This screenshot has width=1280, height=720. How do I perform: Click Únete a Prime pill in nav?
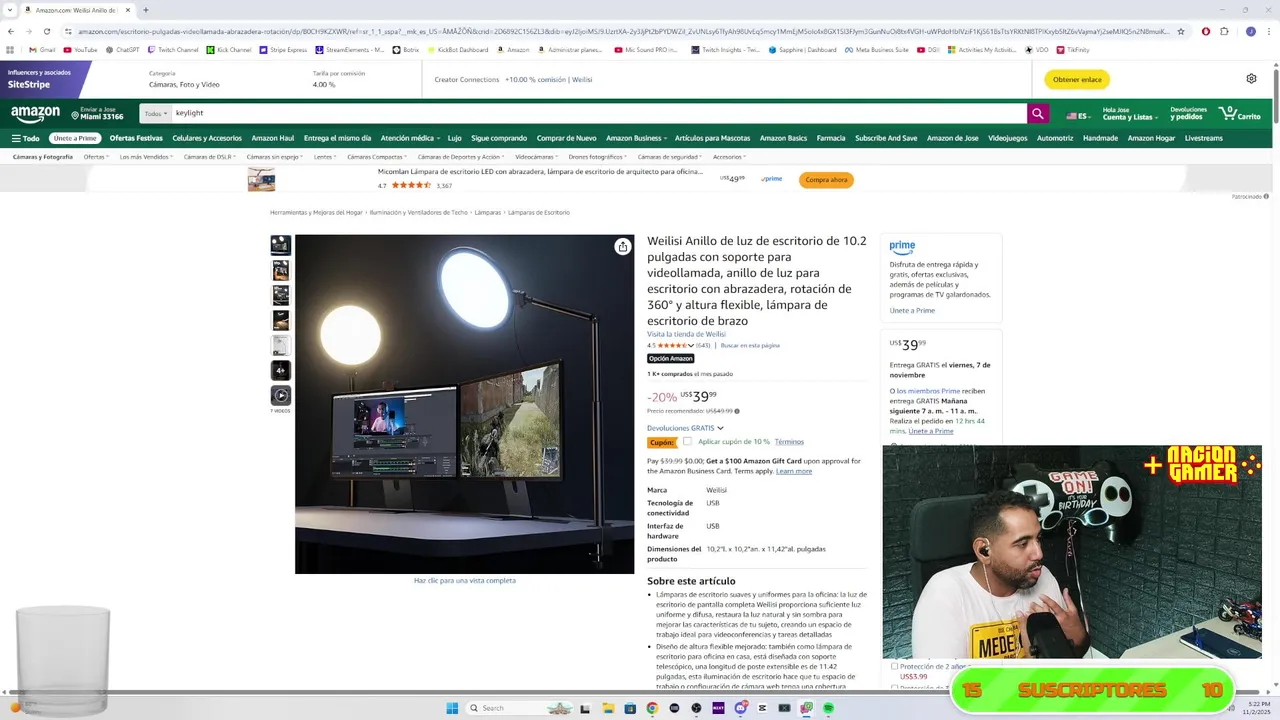click(75, 138)
